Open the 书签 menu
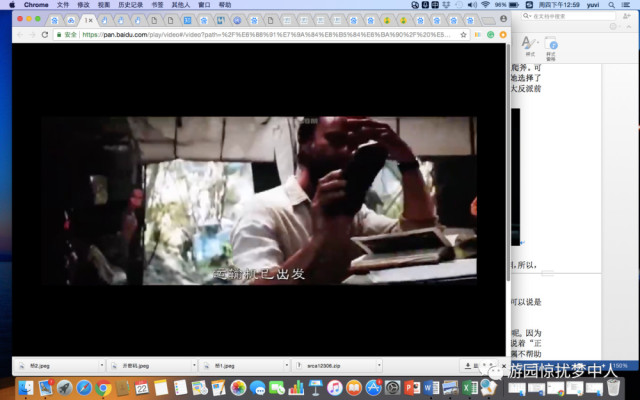Image resolution: width=640 pixels, height=400 pixels. click(158, 5)
